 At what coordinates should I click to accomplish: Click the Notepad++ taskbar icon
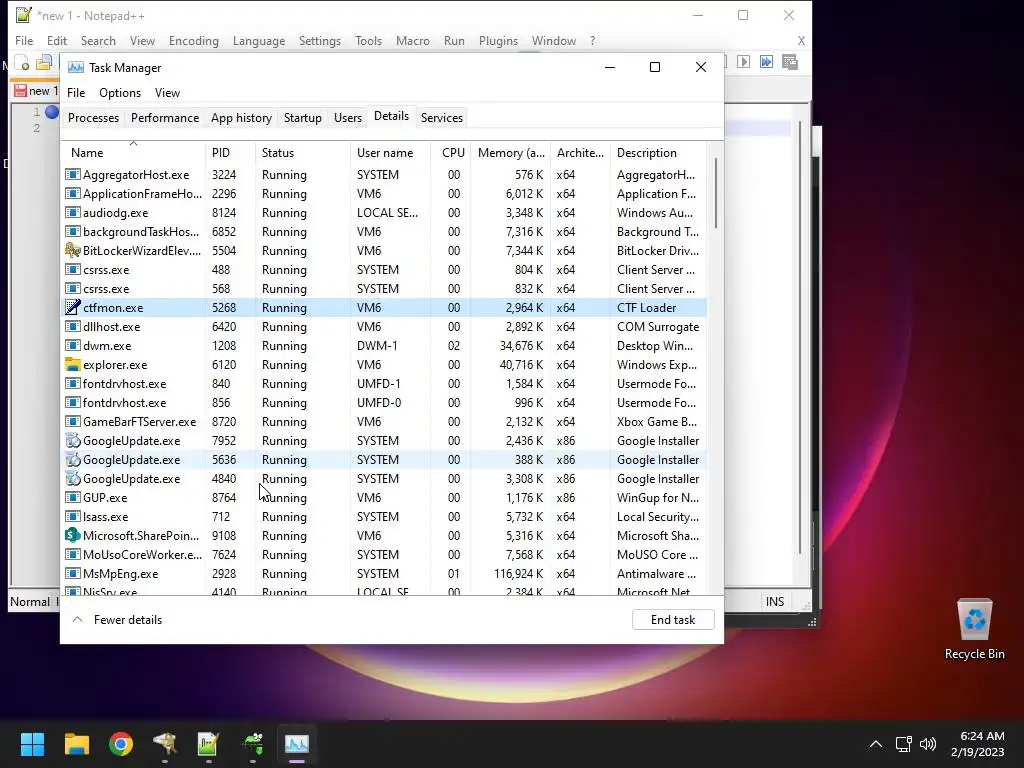[208, 743]
